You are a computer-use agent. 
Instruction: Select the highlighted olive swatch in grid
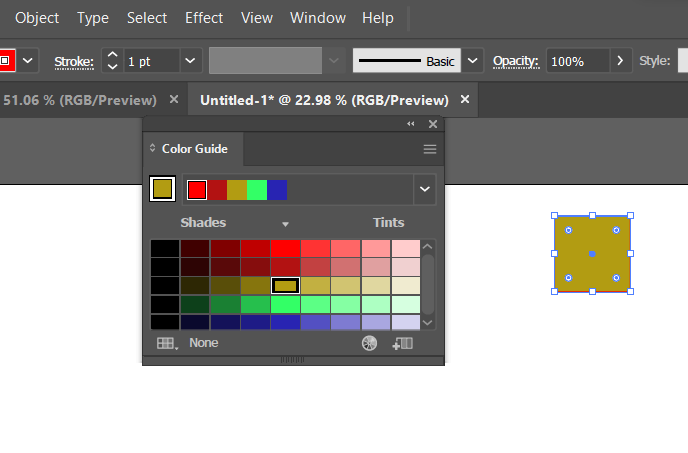pos(285,286)
